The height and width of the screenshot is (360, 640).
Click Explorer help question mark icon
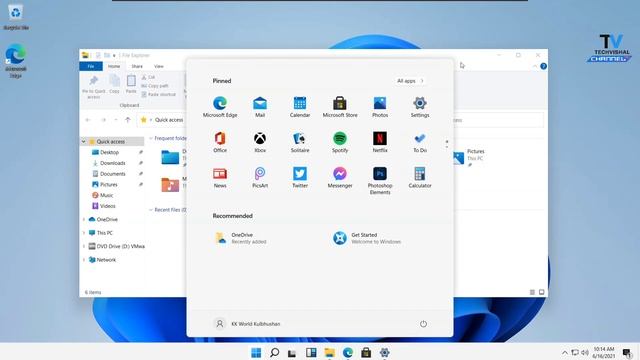(x=543, y=66)
